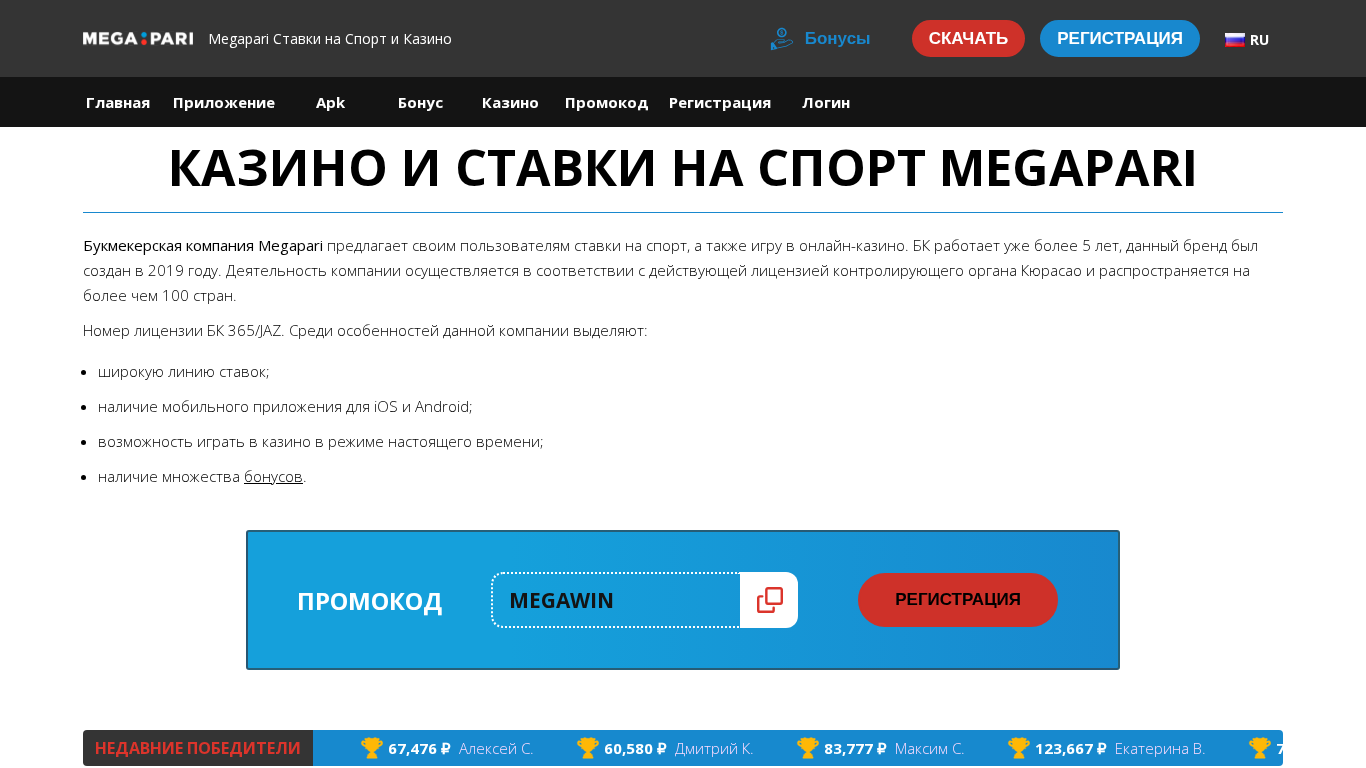Viewport: 1366px width, 768px height.
Task: Click the ПРОМОКОД label in the banner
Action: pyautogui.click(x=370, y=601)
